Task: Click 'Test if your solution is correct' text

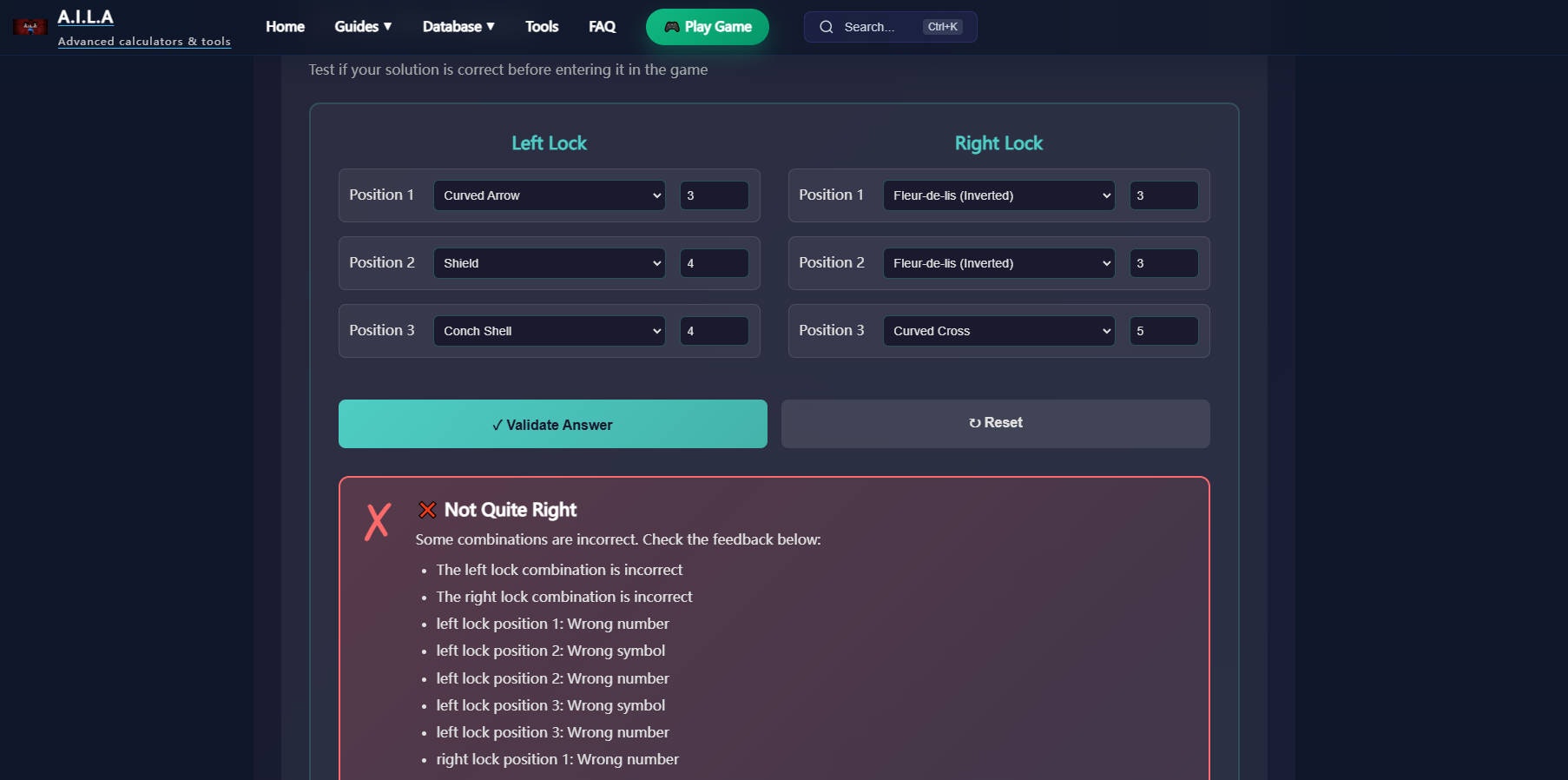Action: (508, 69)
